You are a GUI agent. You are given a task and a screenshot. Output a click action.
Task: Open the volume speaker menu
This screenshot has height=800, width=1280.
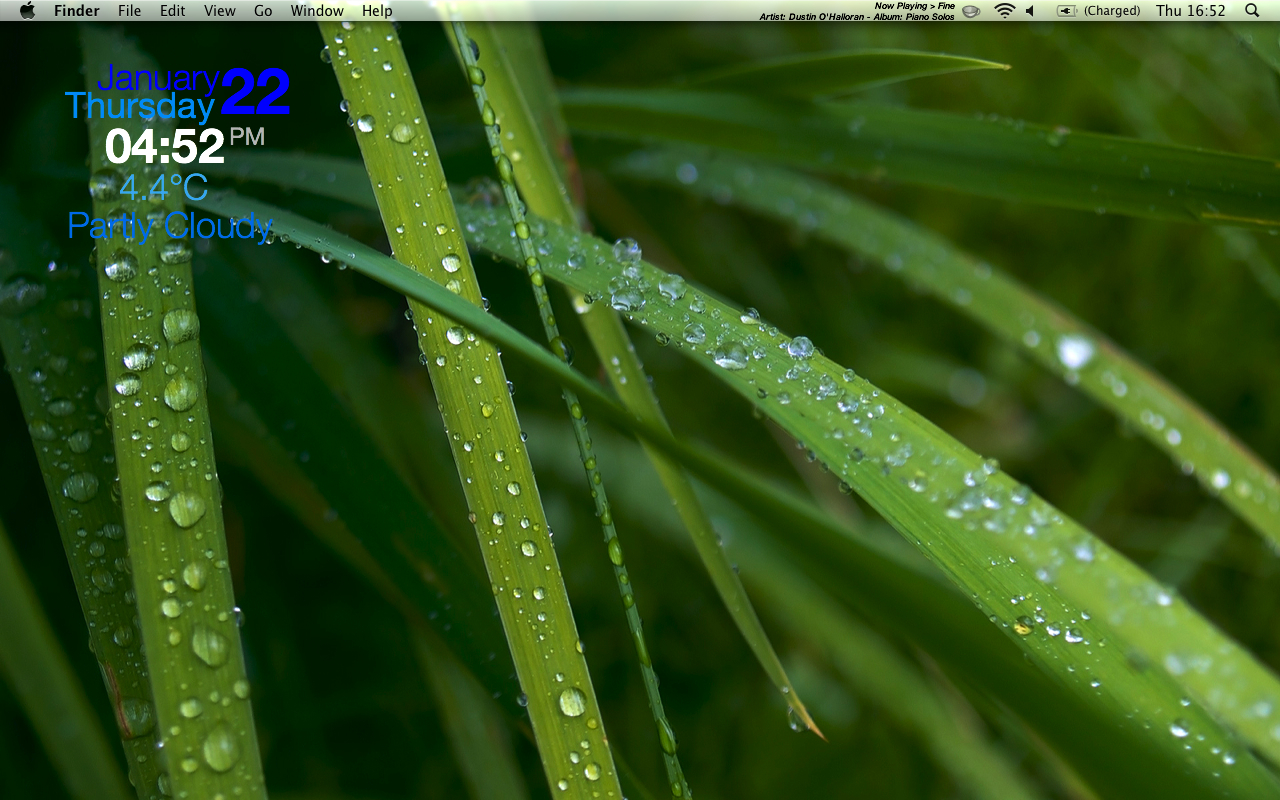(x=1030, y=11)
